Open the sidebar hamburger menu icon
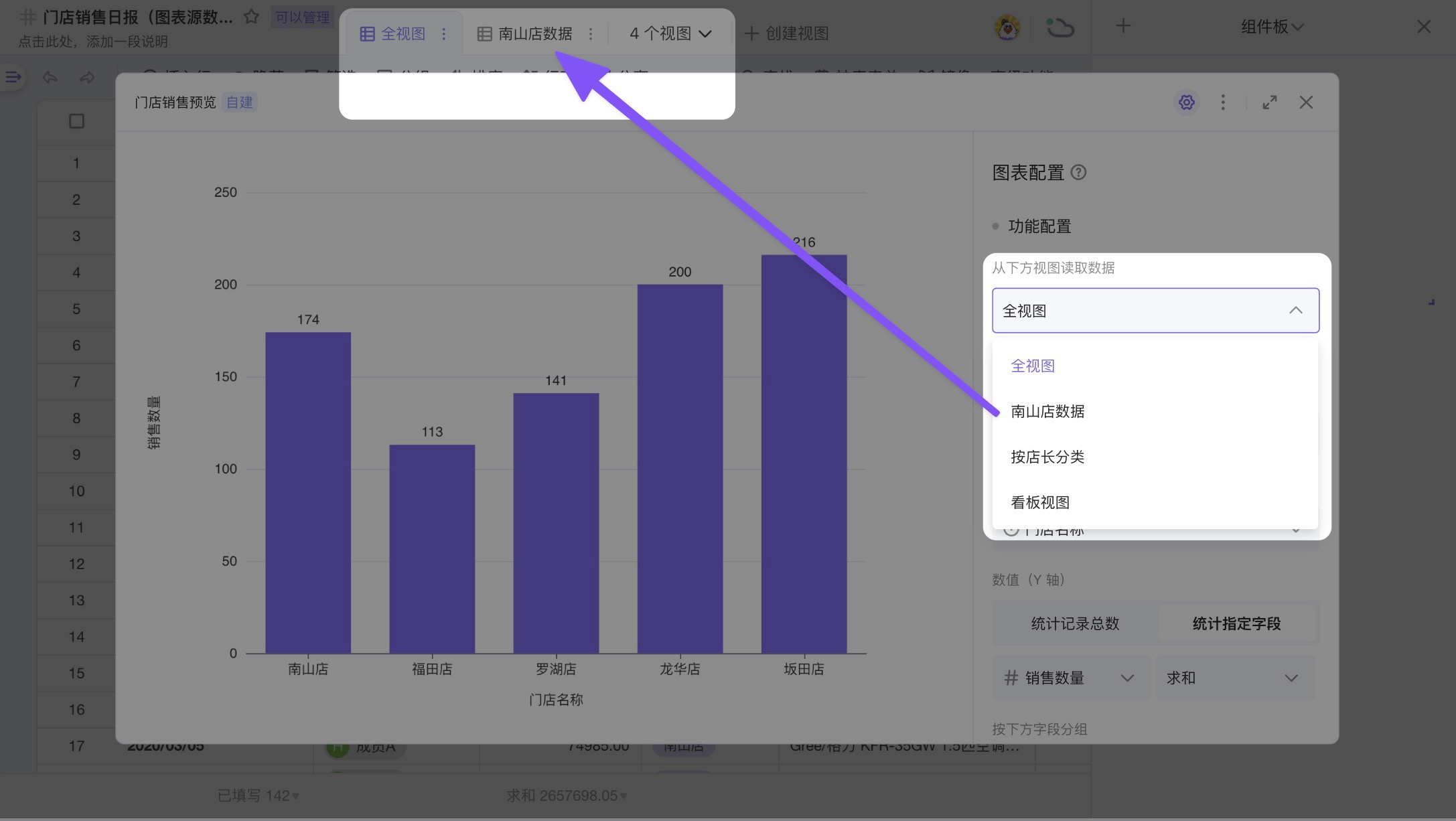The width and height of the screenshot is (1456, 821). coord(12,77)
